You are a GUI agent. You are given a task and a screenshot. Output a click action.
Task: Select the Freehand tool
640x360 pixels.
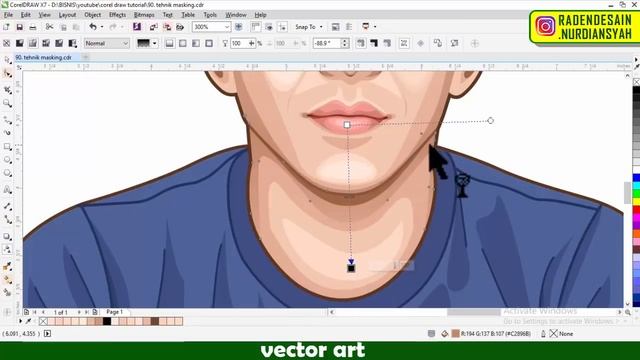coord(7,120)
